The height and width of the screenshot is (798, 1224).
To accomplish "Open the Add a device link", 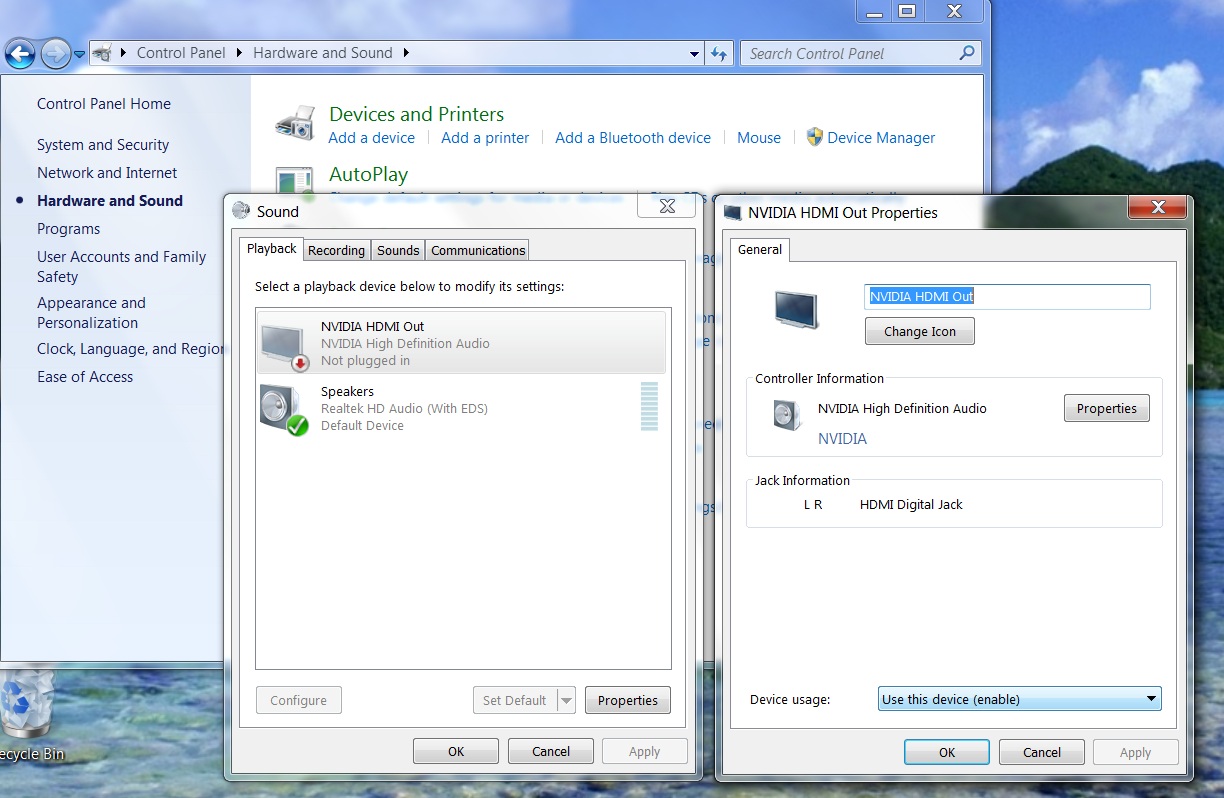I will pyautogui.click(x=372, y=138).
